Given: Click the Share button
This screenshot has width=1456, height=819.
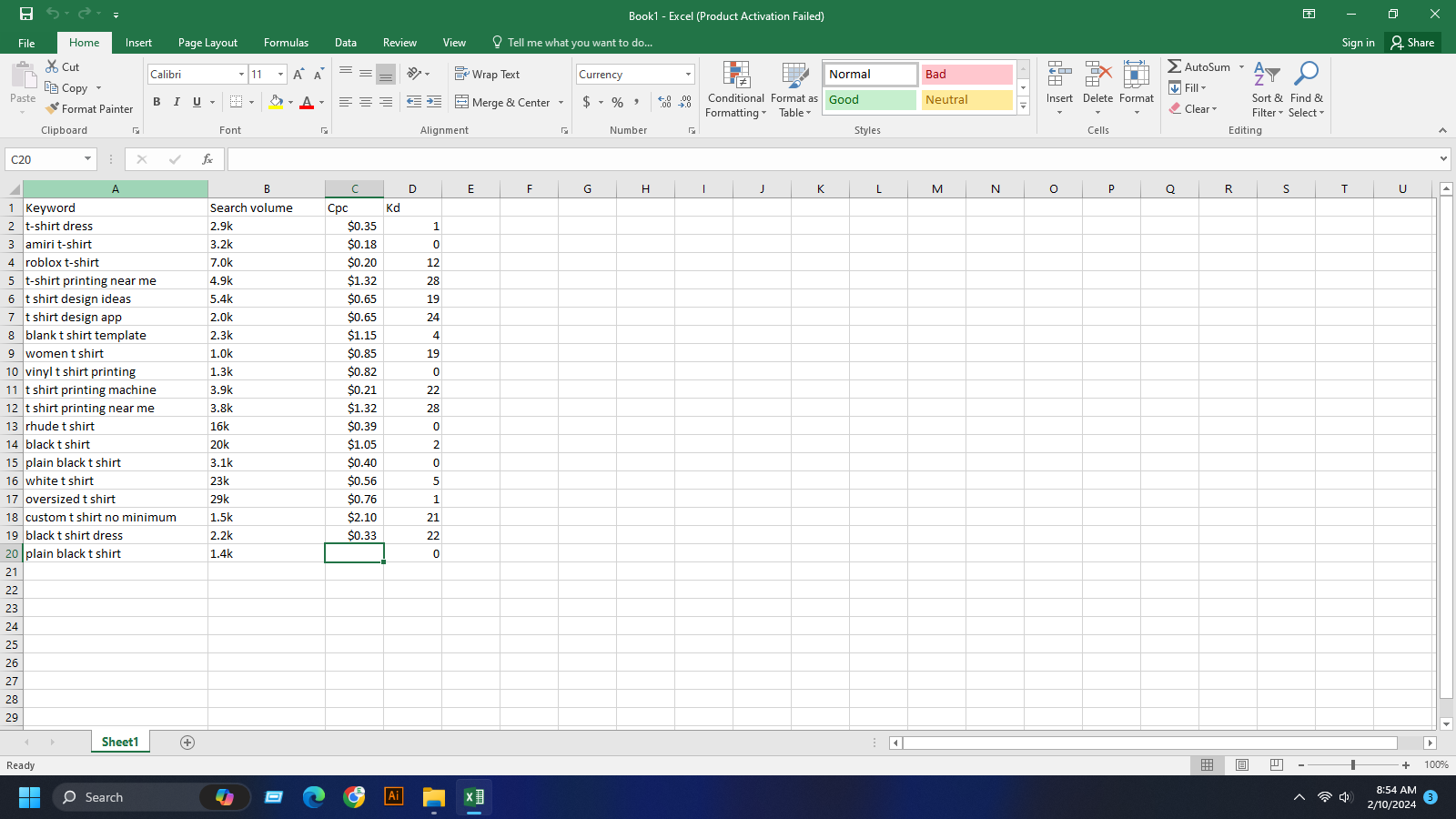Looking at the screenshot, I should pyautogui.click(x=1412, y=42).
